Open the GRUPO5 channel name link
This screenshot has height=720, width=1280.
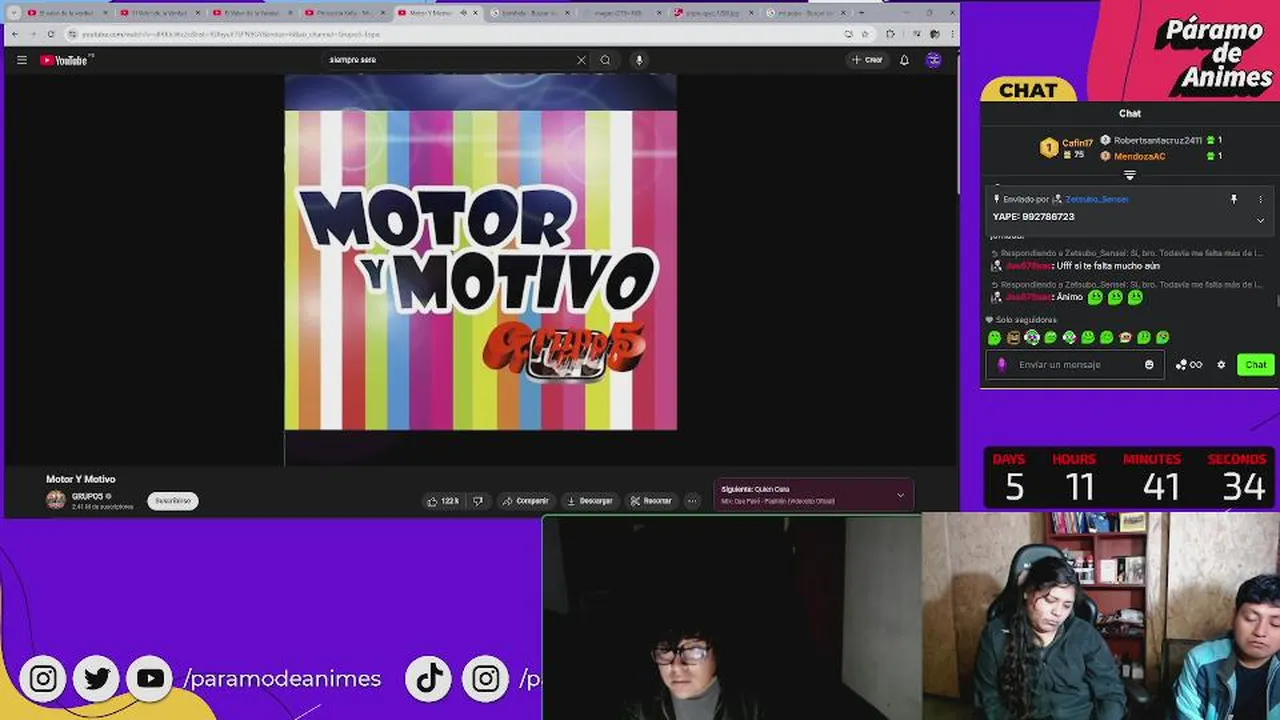[87, 496]
